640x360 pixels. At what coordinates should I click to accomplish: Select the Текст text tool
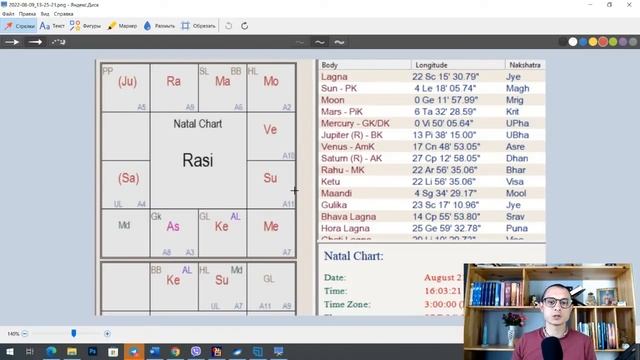pyautogui.click(x=52, y=26)
